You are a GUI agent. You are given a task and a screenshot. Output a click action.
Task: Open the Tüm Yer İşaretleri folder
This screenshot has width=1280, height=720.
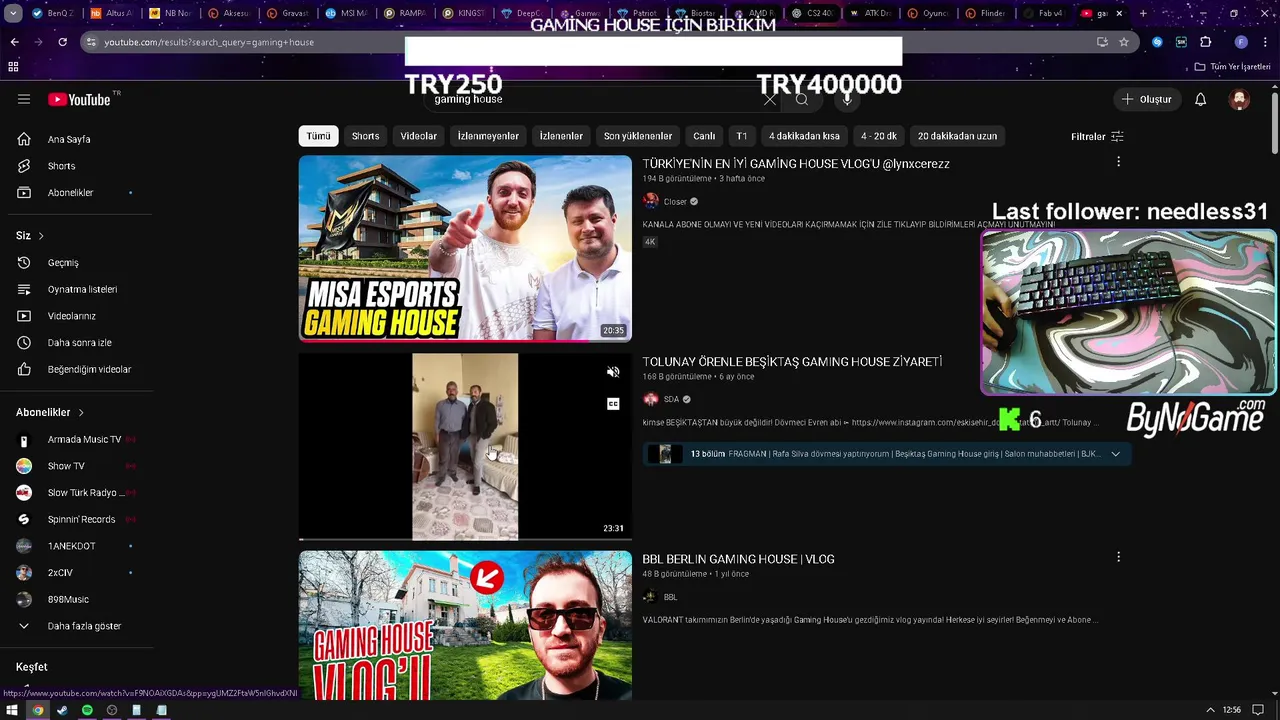[x=1232, y=66]
